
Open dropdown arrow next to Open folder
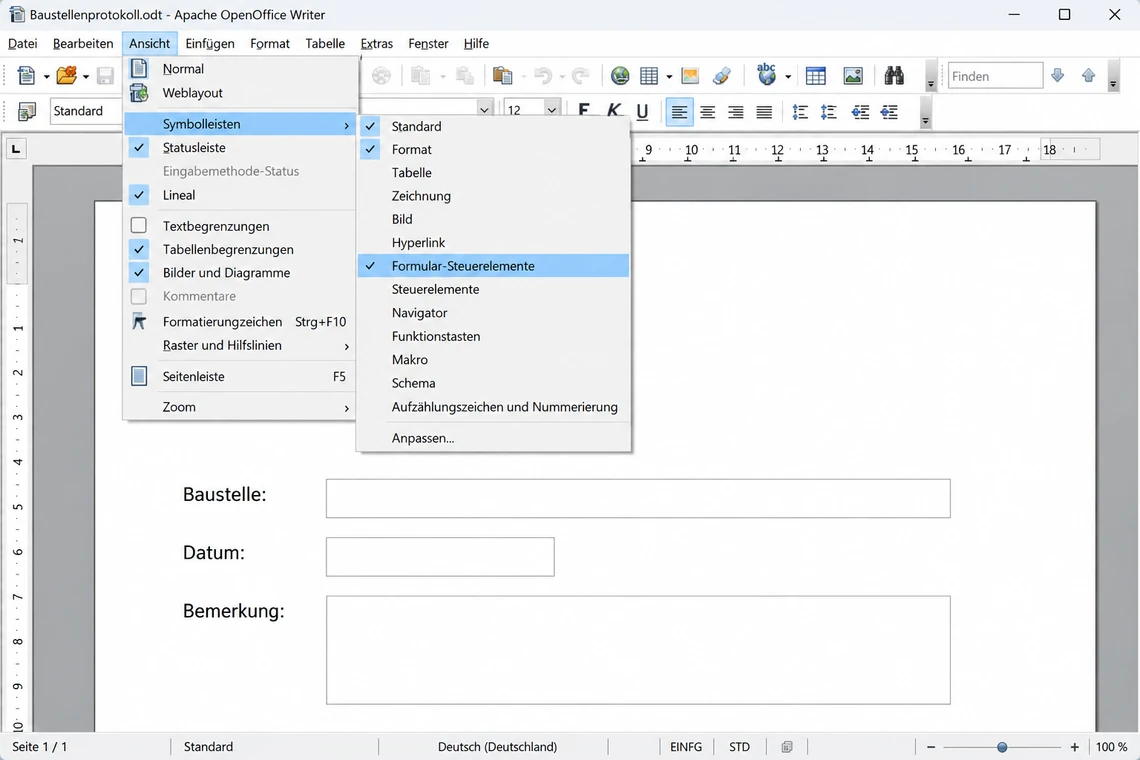[85, 76]
